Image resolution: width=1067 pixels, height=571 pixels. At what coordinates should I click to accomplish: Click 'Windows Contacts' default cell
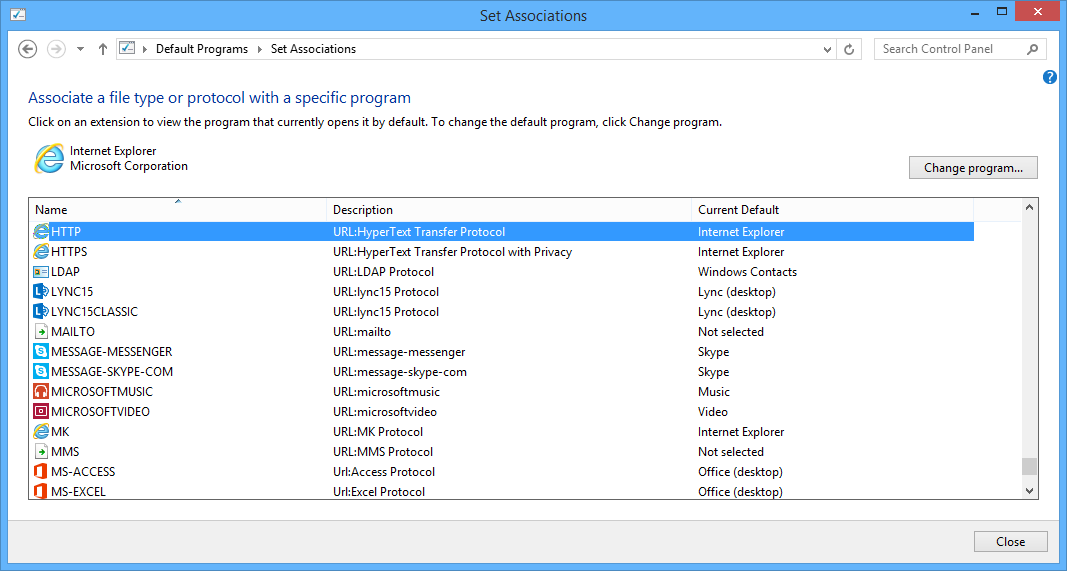coord(747,272)
